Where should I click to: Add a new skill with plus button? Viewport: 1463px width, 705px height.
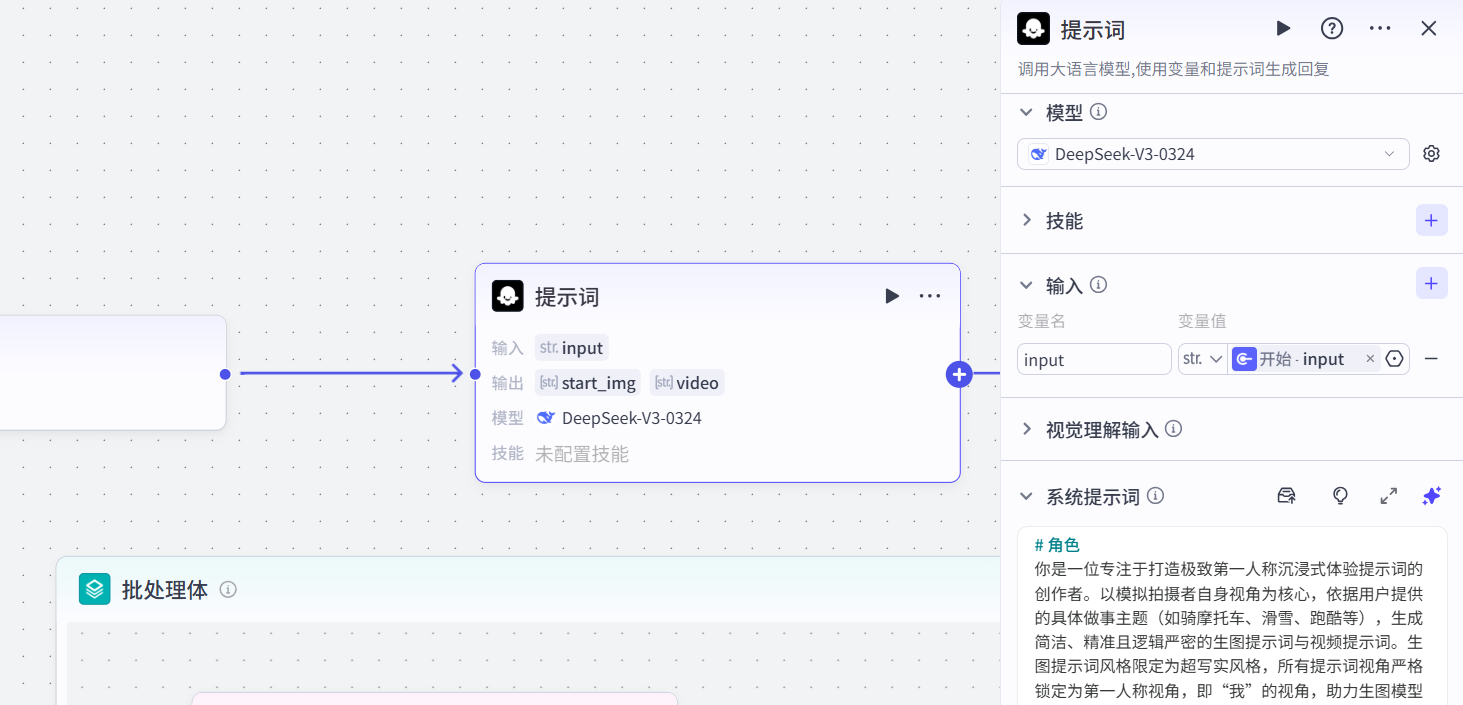tap(1431, 220)
